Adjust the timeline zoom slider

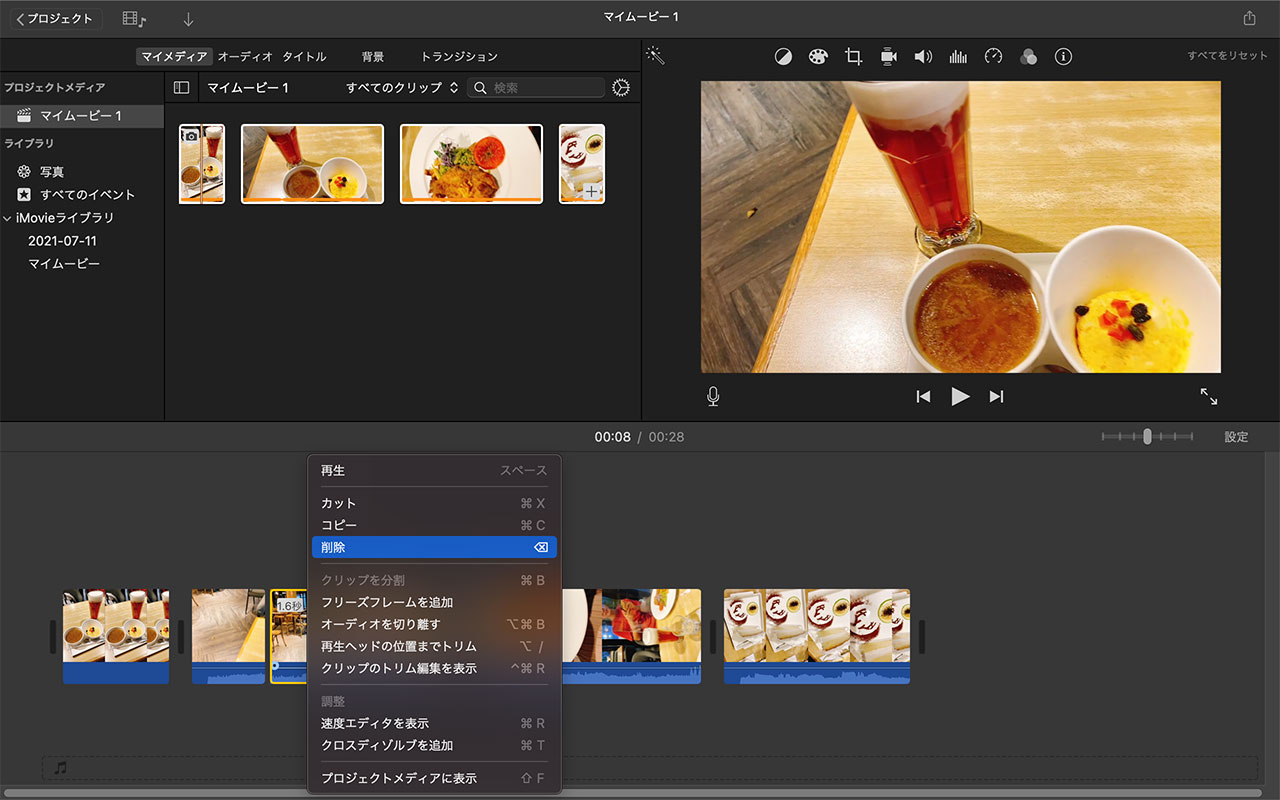coord(1147,437)
